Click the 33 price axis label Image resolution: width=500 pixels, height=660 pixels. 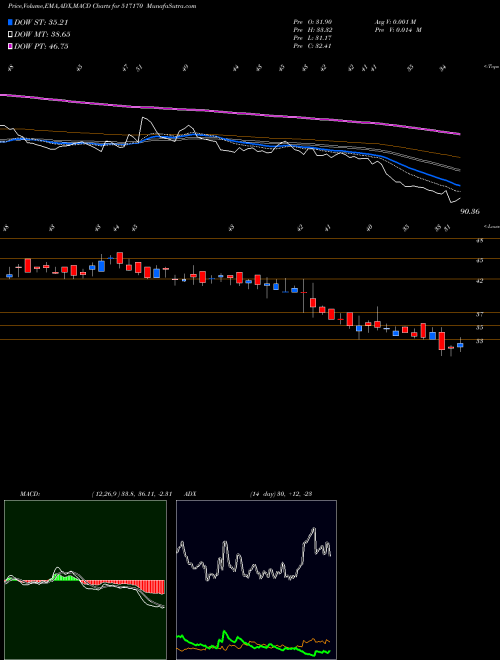coord(479,341)
